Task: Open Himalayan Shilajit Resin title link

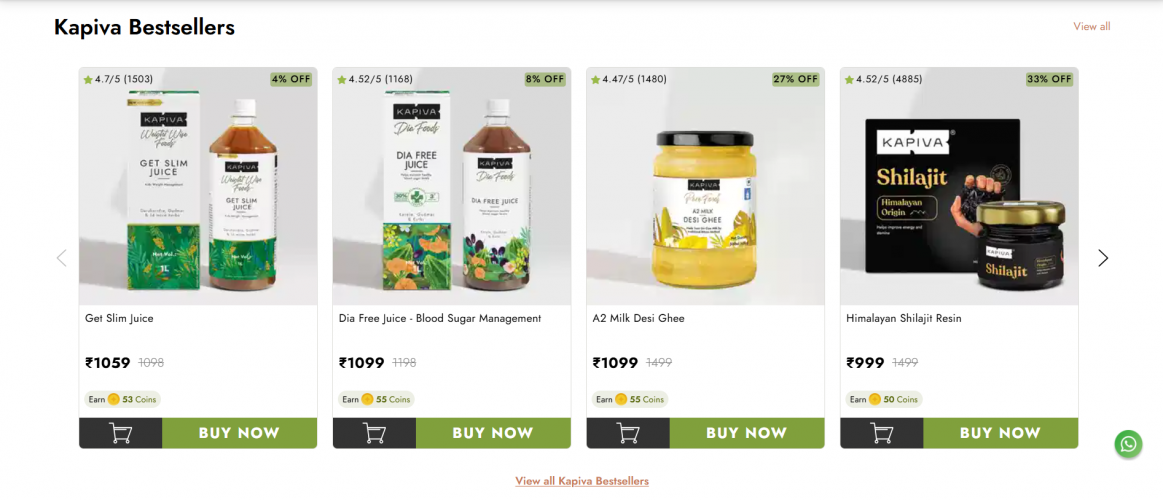Action: [903, 318]
